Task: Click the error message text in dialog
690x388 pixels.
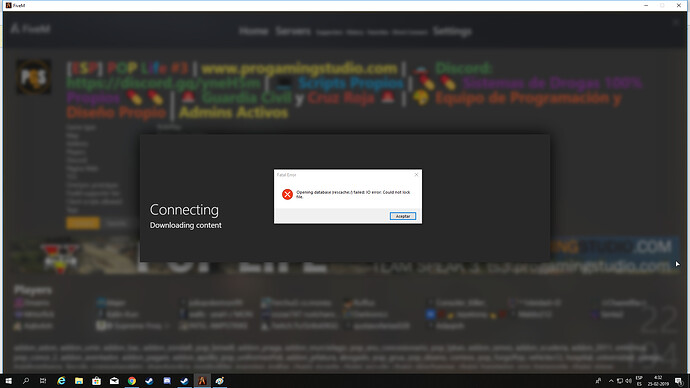Action: (x=353, y=194)
